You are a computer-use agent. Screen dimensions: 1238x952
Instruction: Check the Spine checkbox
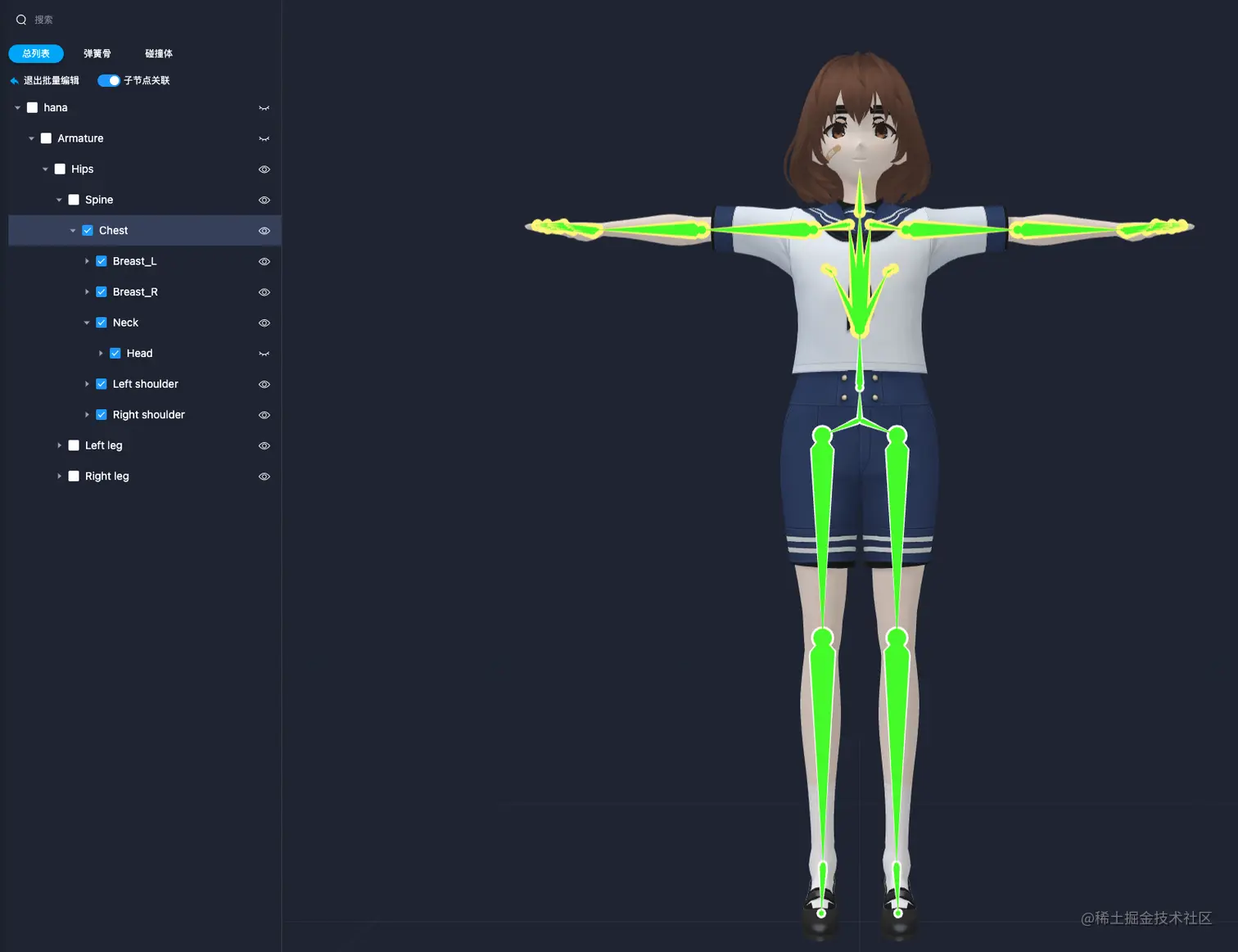pyautogui.click(x=74, y=200)
